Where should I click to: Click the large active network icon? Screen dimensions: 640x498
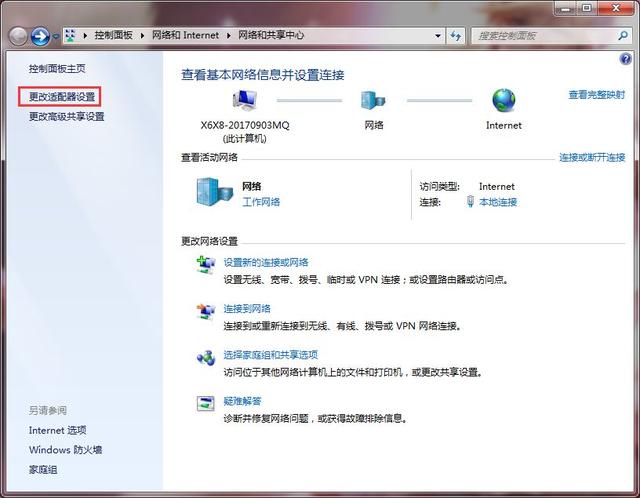pyautogui.click(x=214, y=192)
